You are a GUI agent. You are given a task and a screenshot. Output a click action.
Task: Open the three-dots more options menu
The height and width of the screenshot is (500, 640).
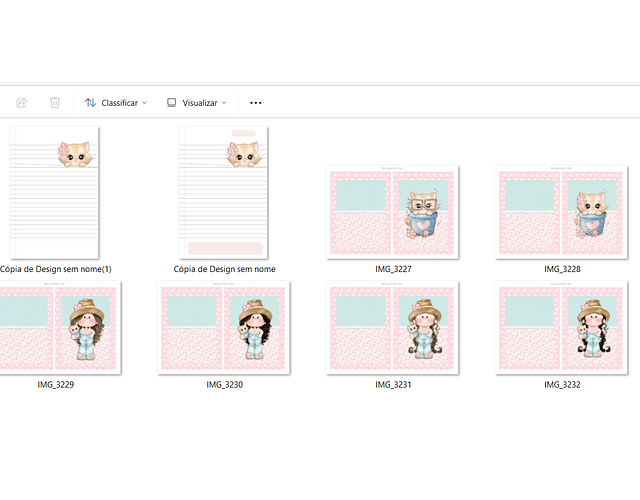tap(255, 102)
